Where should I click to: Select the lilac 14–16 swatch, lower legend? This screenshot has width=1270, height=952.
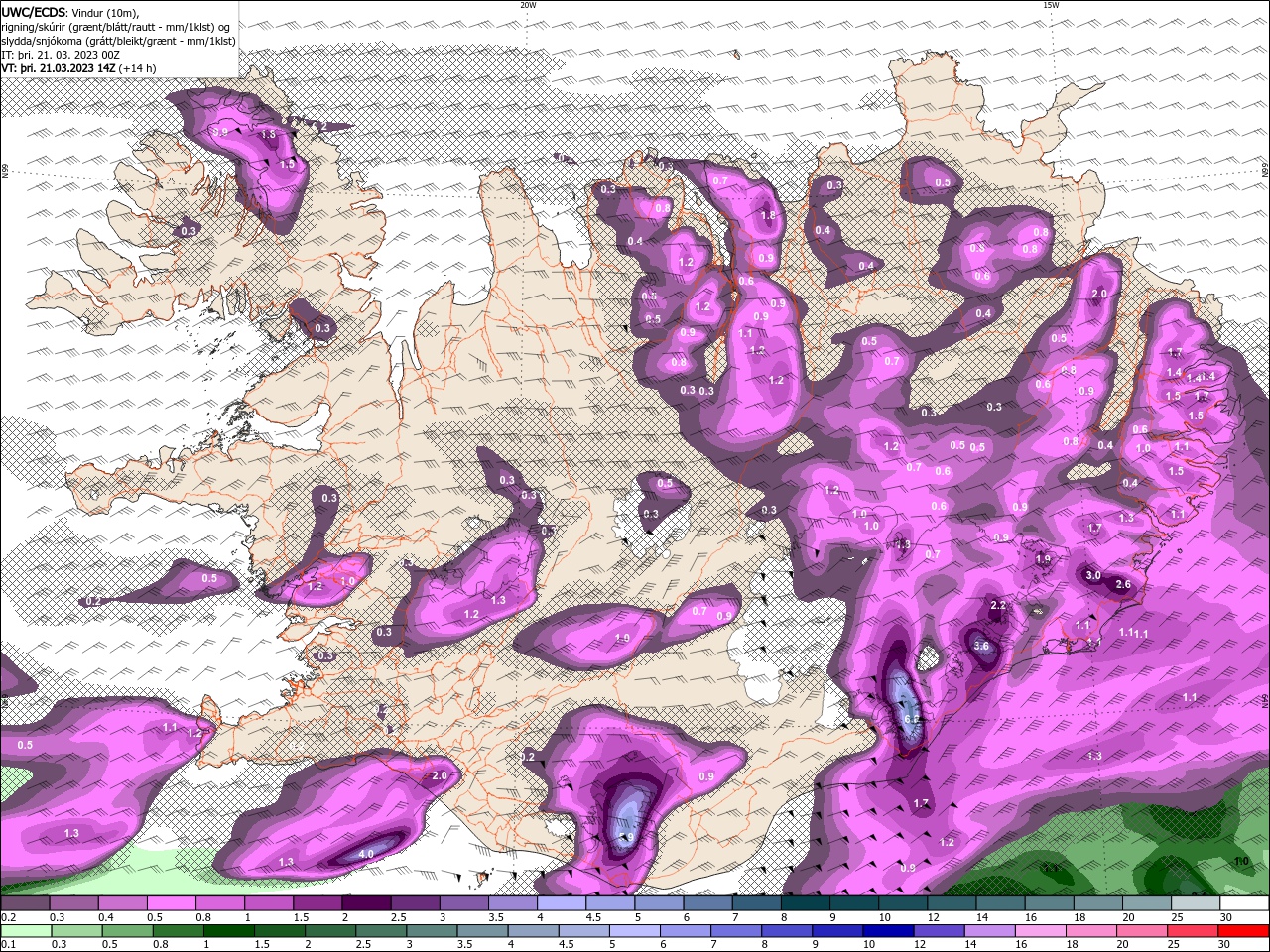(989, 930)
